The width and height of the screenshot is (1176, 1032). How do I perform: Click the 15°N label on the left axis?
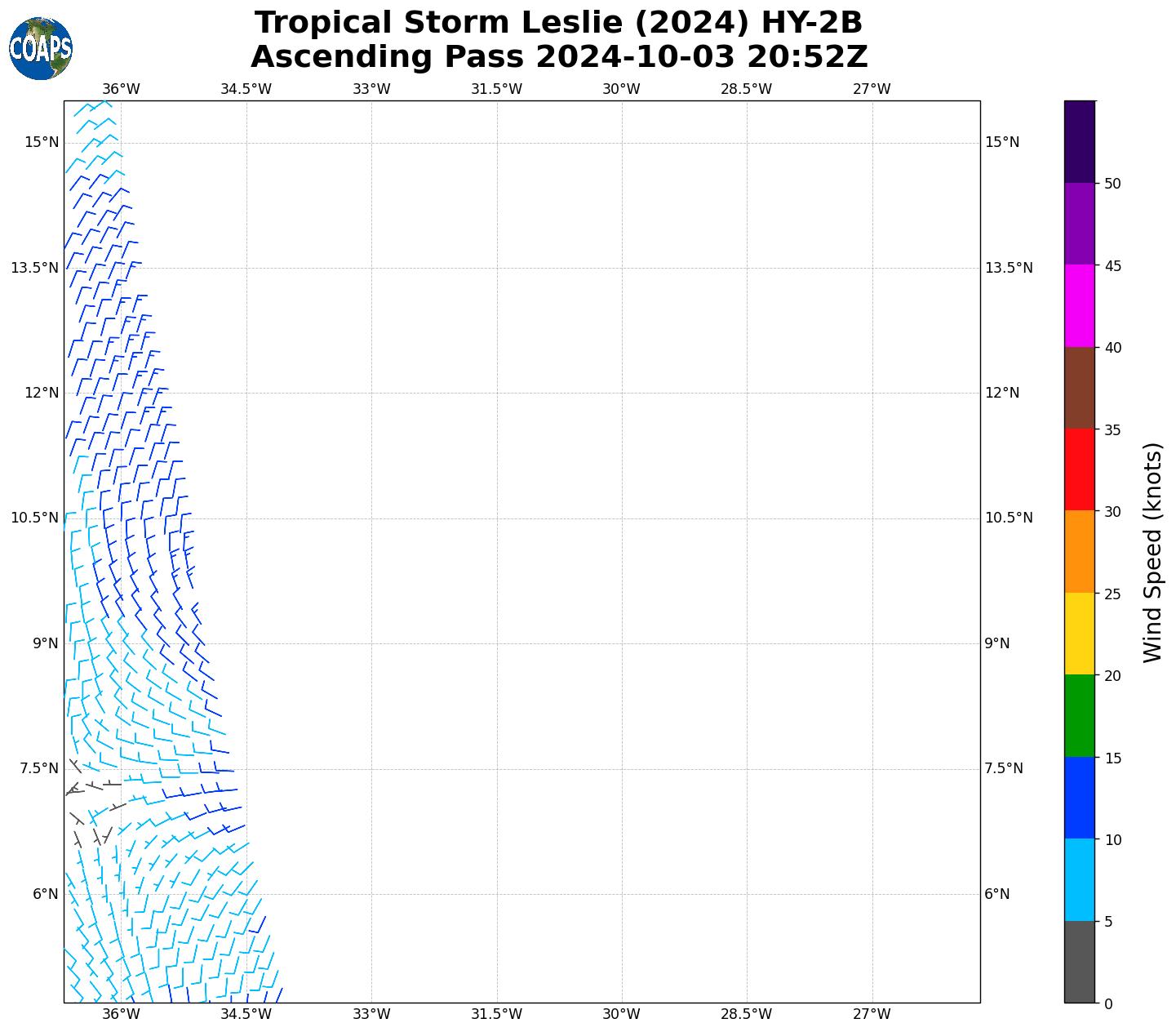[42, 142]
